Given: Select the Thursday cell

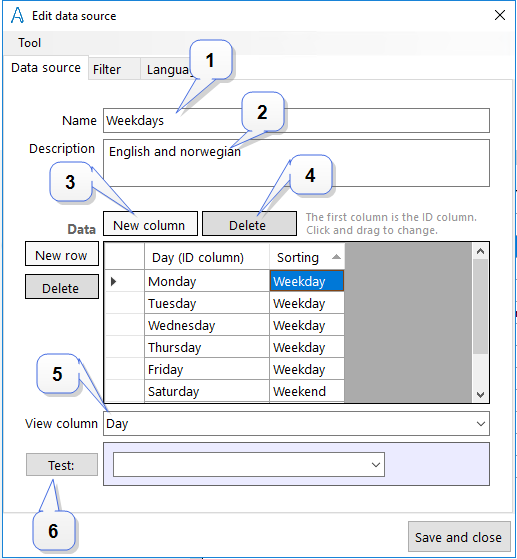Looking at the screenshot, I should tap(207, 347).
